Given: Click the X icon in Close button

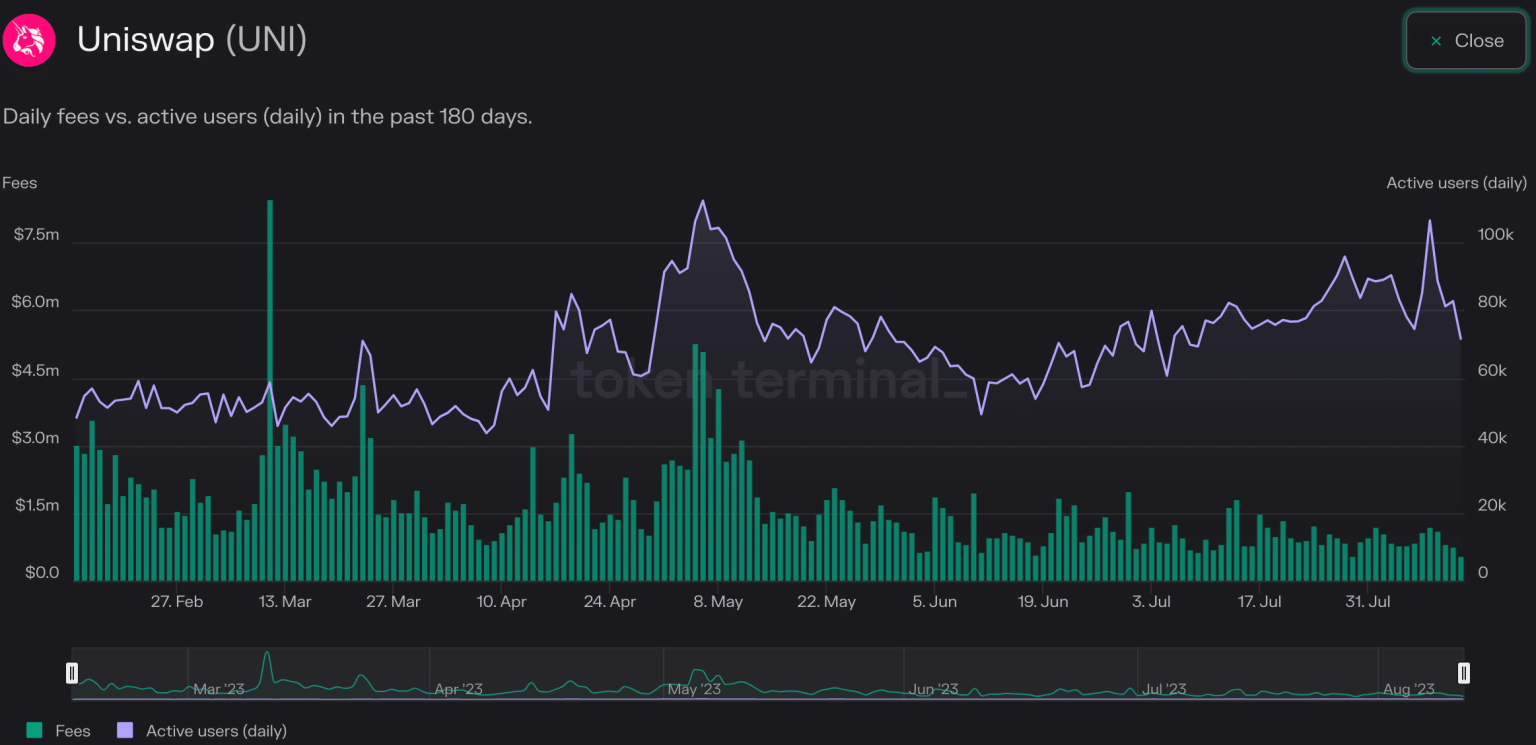Looking at the screenshot, I should click(1436, 41).
